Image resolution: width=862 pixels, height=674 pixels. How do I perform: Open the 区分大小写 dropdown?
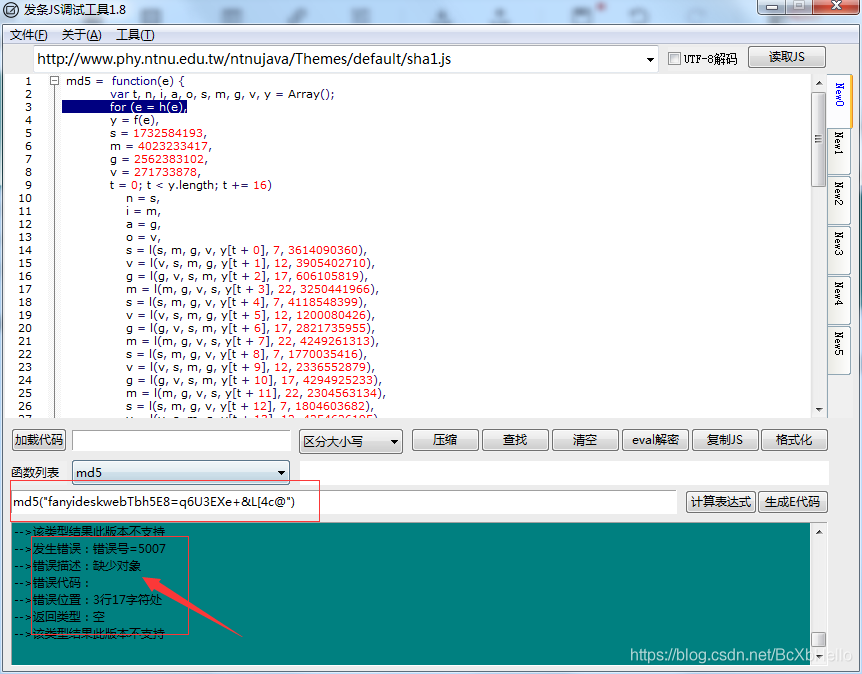tap(351, 441)
